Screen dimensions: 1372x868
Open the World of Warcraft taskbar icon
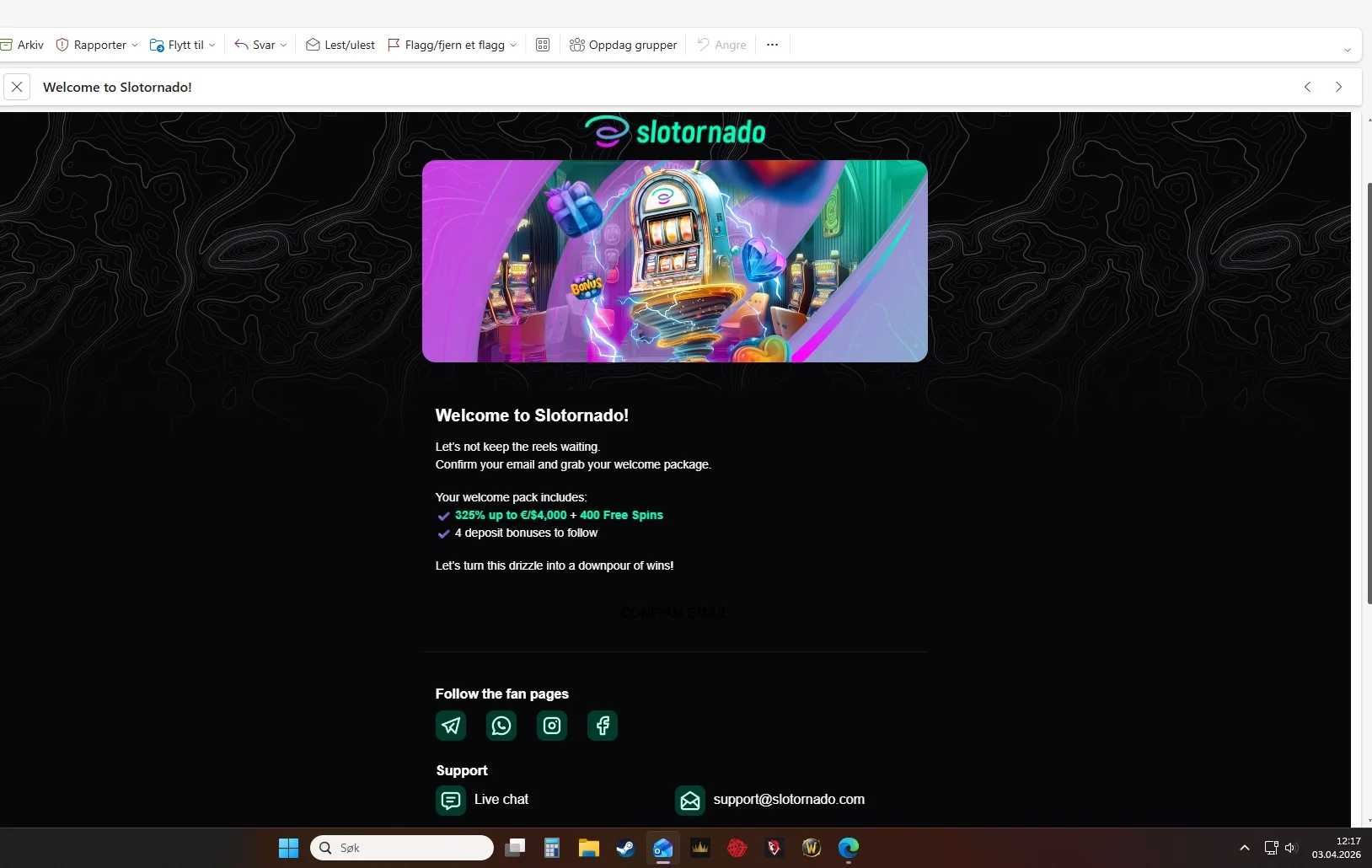tap(812, 848)
